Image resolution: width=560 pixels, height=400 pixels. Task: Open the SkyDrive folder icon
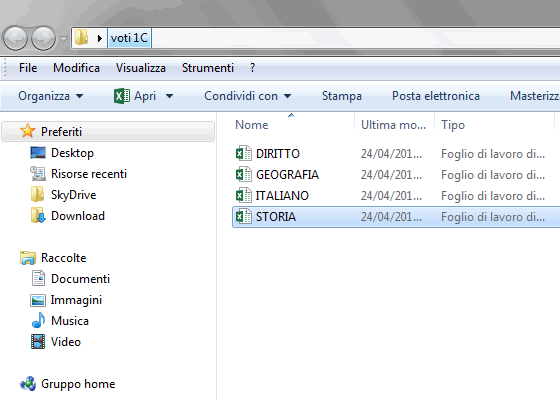(x=38, y=195)
